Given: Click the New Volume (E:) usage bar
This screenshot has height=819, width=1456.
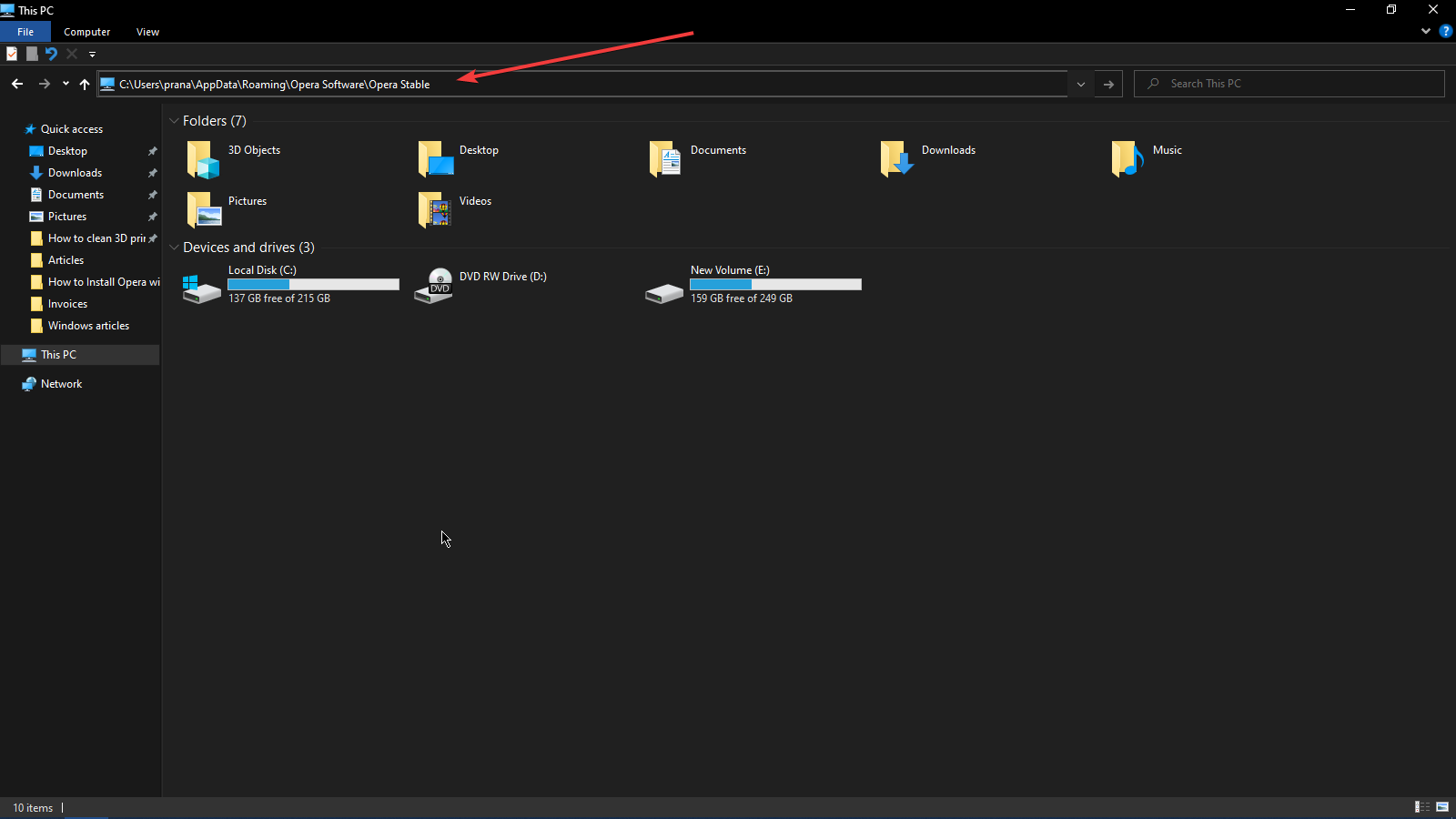Looking at the screenshot, I should click(775, 285).
